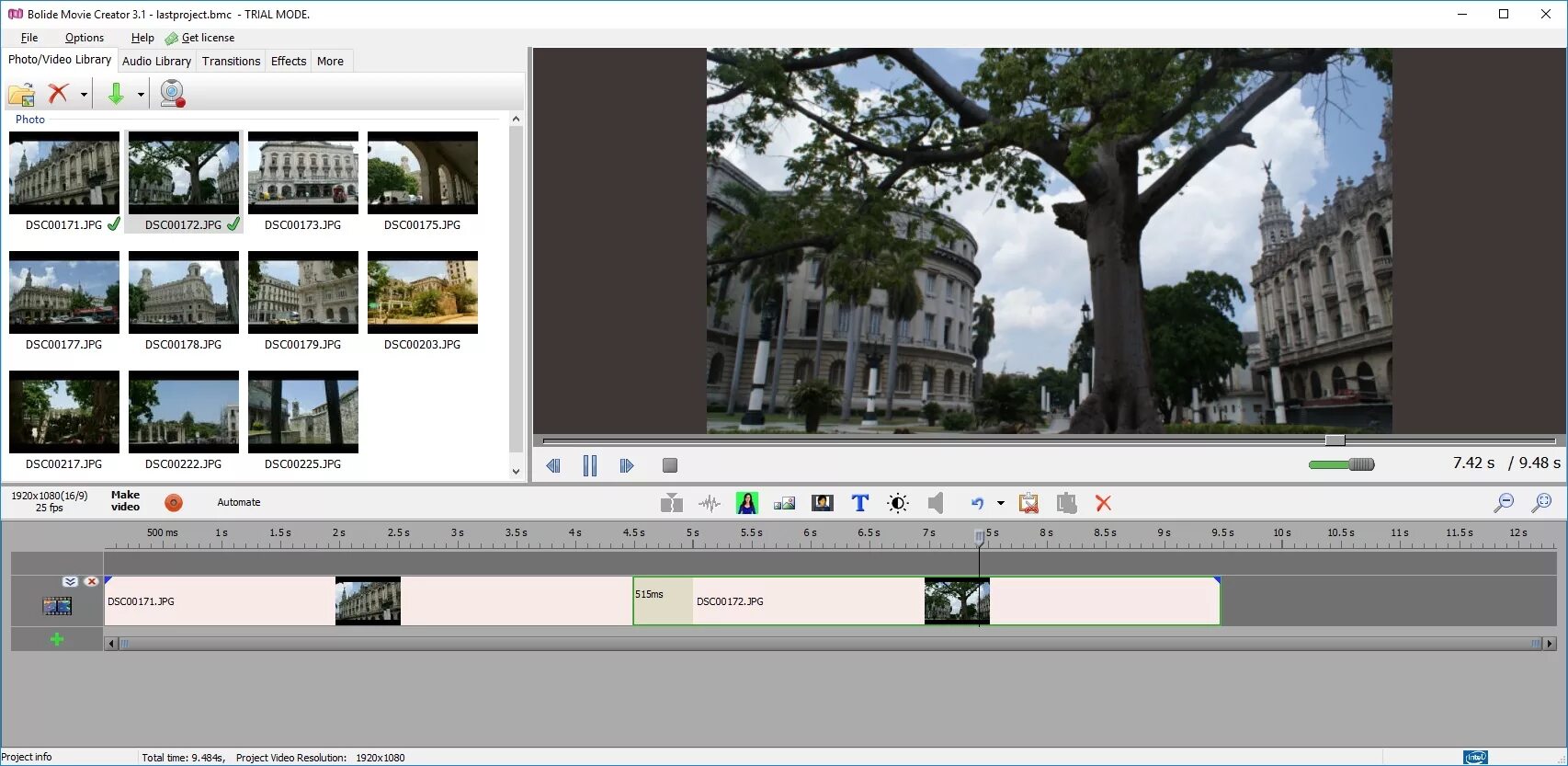The image size is (1568, 766).
Task: Click the red record button
Action: pos(174,502)
